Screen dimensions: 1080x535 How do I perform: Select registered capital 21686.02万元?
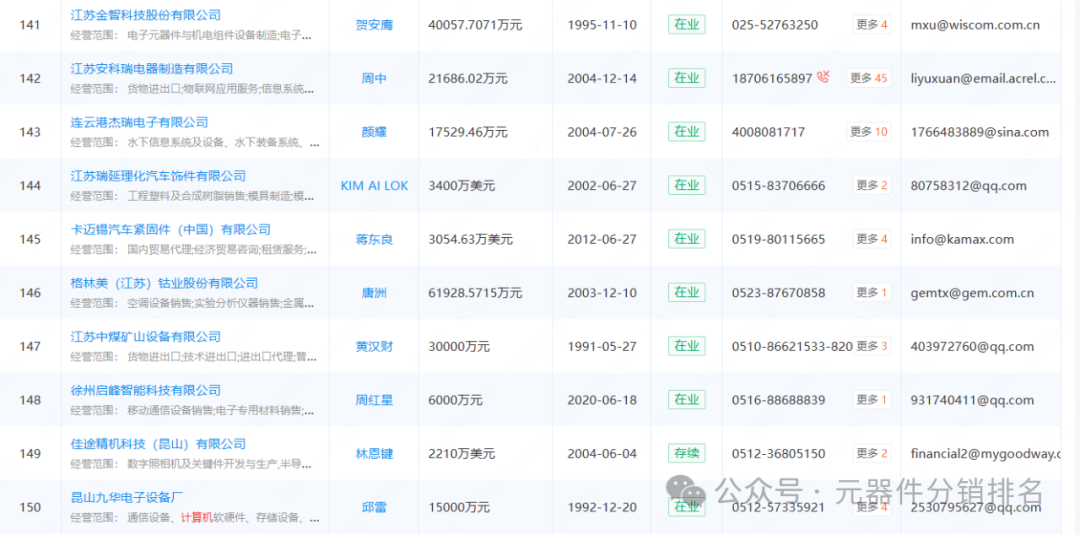pos(468,78)
